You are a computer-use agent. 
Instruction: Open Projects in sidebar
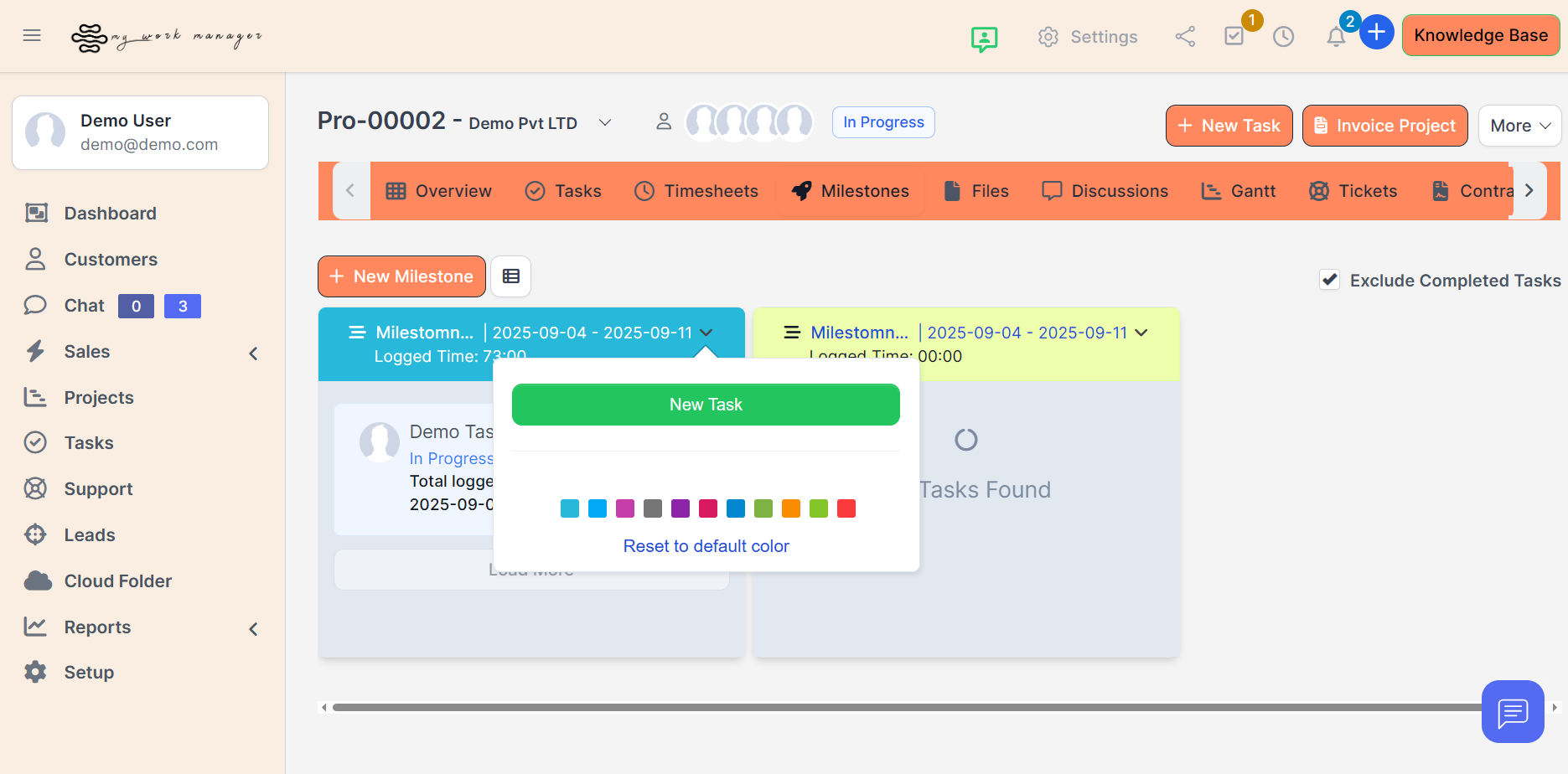coord(99,398)
